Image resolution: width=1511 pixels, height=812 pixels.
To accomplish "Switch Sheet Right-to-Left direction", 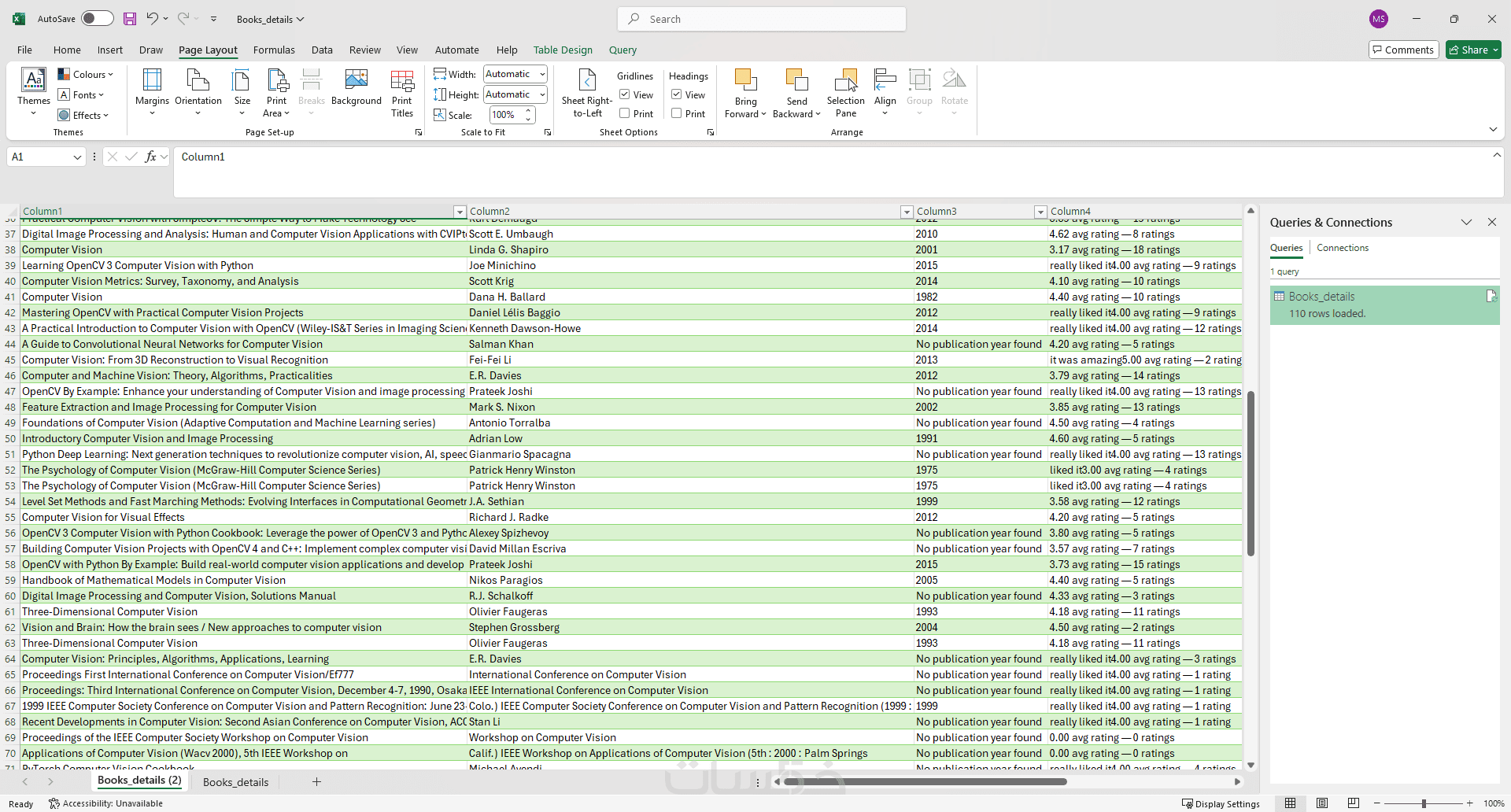I will pos(587,92).
